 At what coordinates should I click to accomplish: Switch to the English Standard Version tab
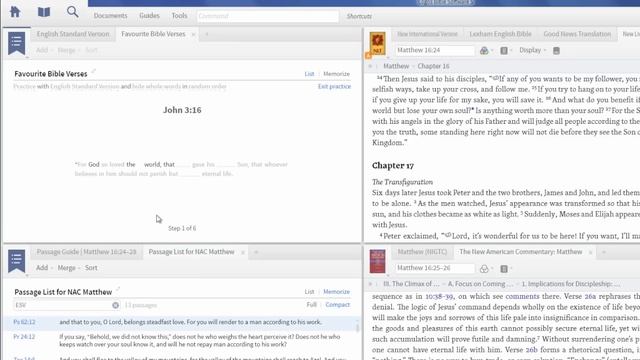point(73,34)
